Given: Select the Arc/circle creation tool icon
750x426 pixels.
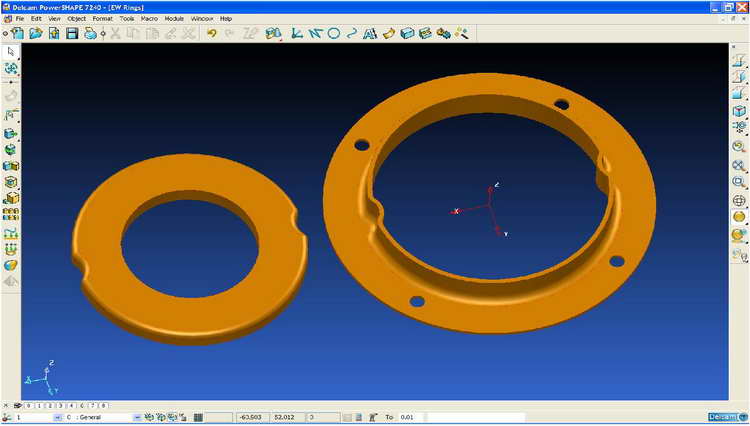Looking at the screenshot, I should 334,33.
